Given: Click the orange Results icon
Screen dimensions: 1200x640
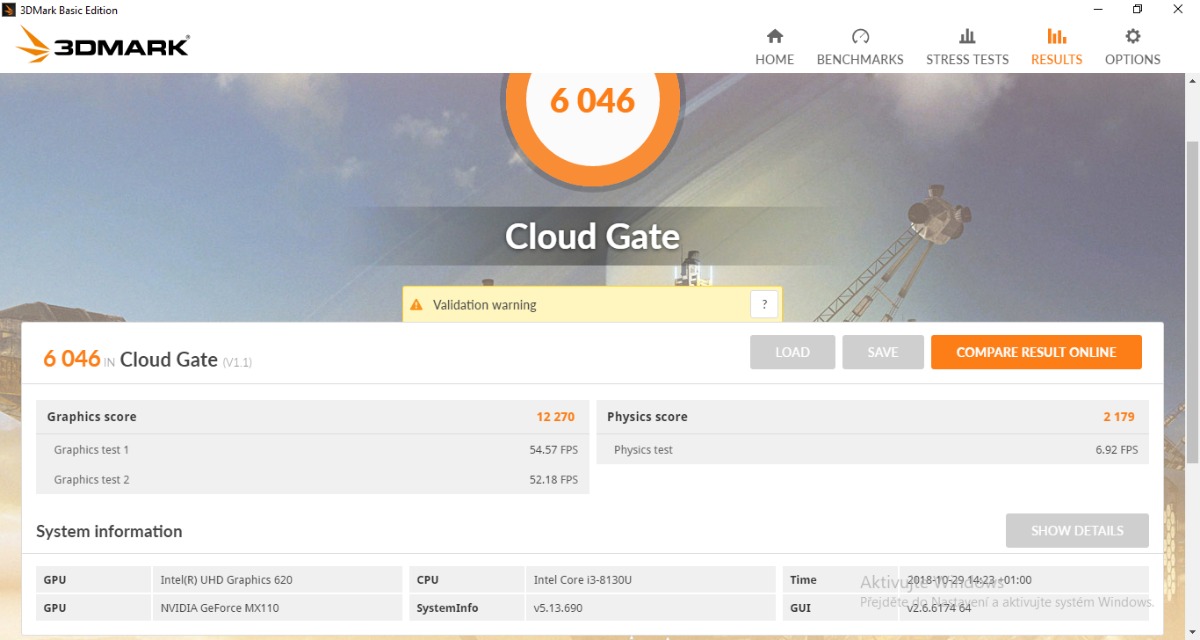Looking at the screenshot, I should (1056, 37).
